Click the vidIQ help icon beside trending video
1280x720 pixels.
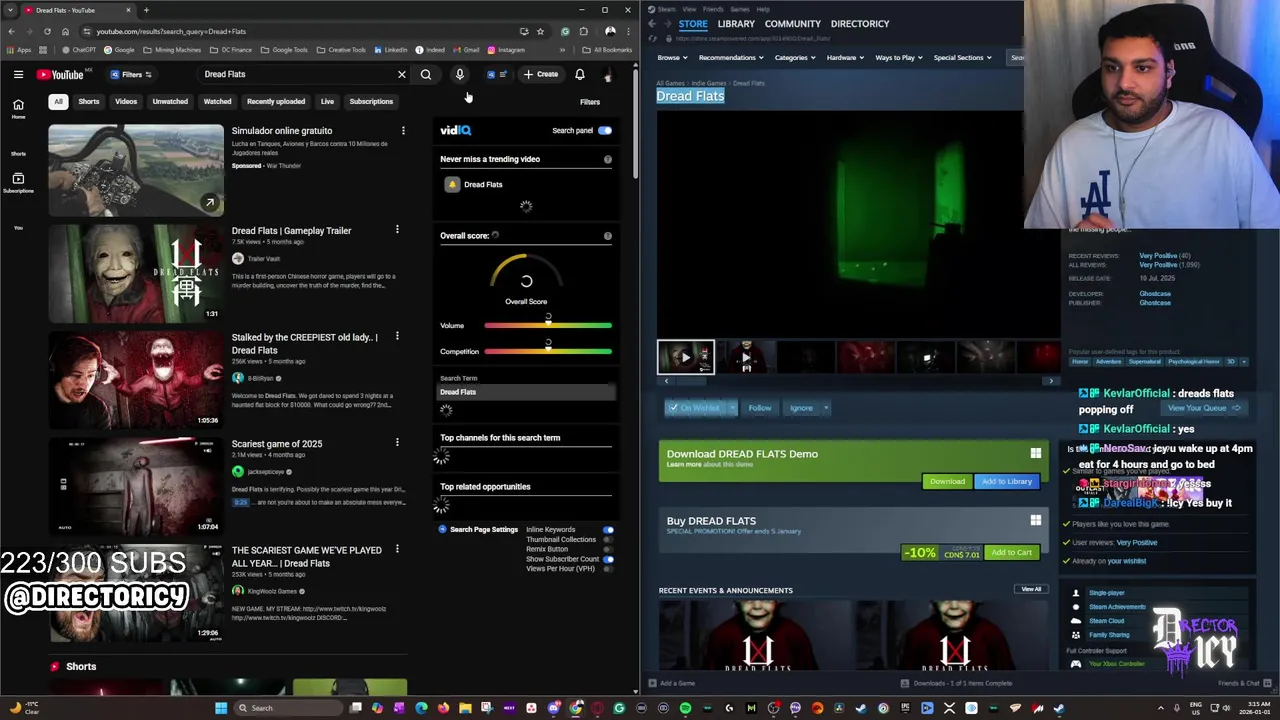607,159
